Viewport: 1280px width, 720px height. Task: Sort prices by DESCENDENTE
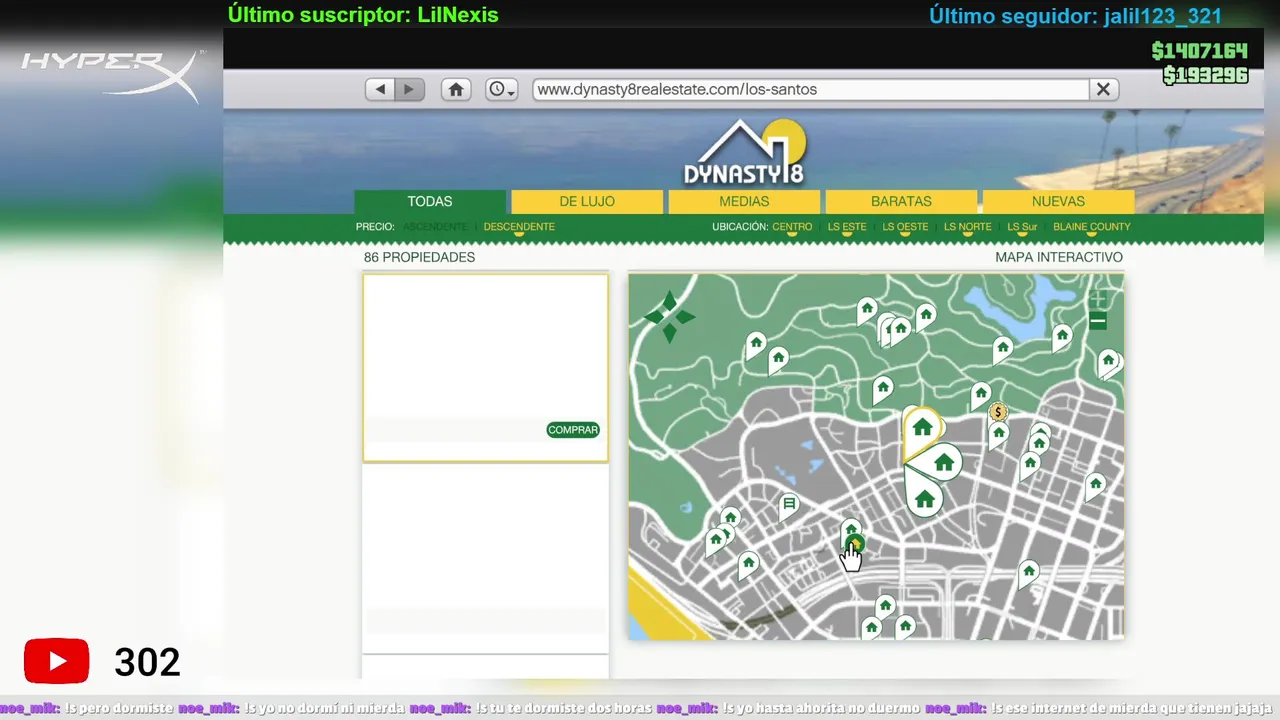point(519,227)
